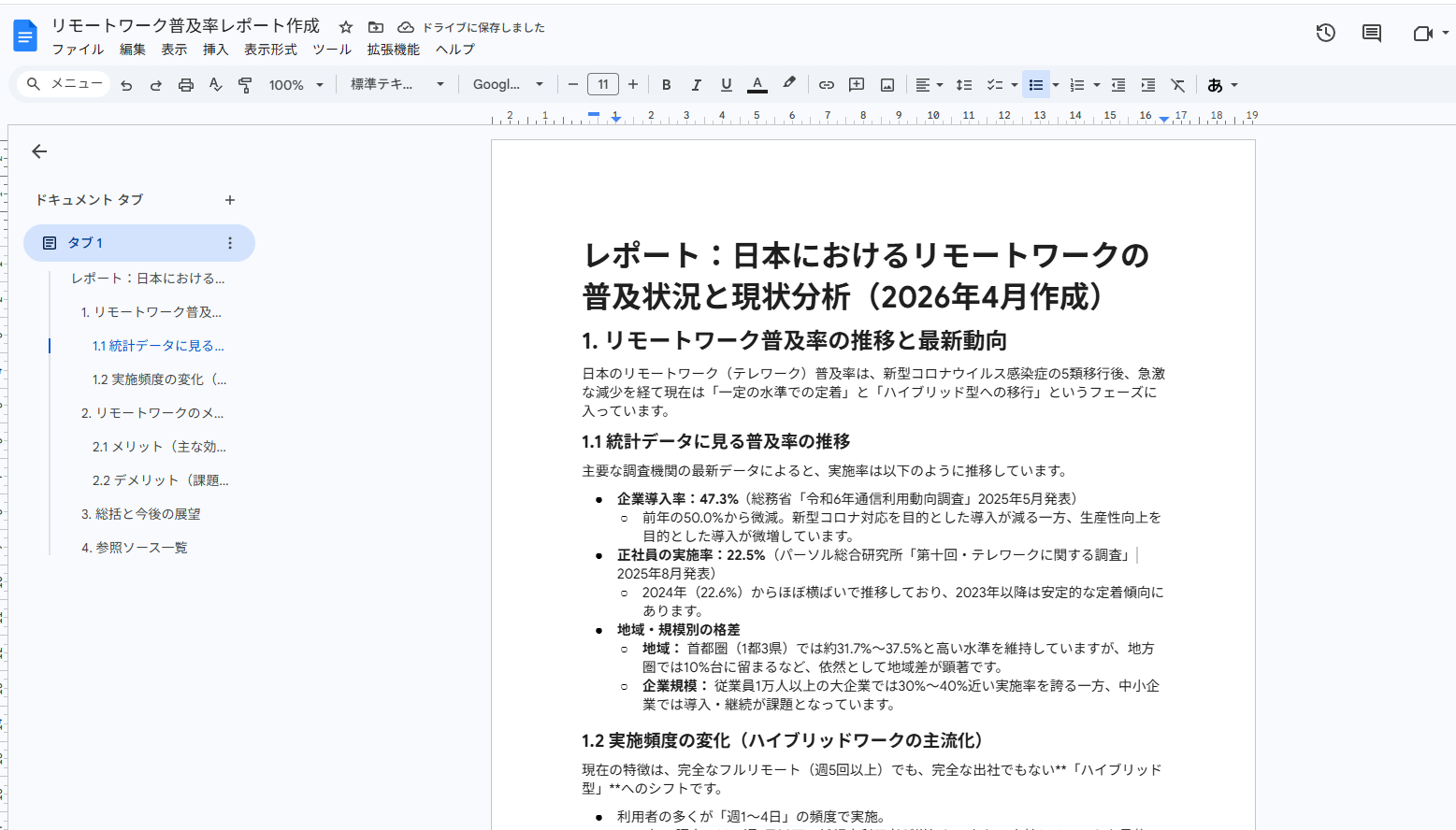Open the 表示形式 menu
Screen dimensions: 1456x830
[270, 50]
